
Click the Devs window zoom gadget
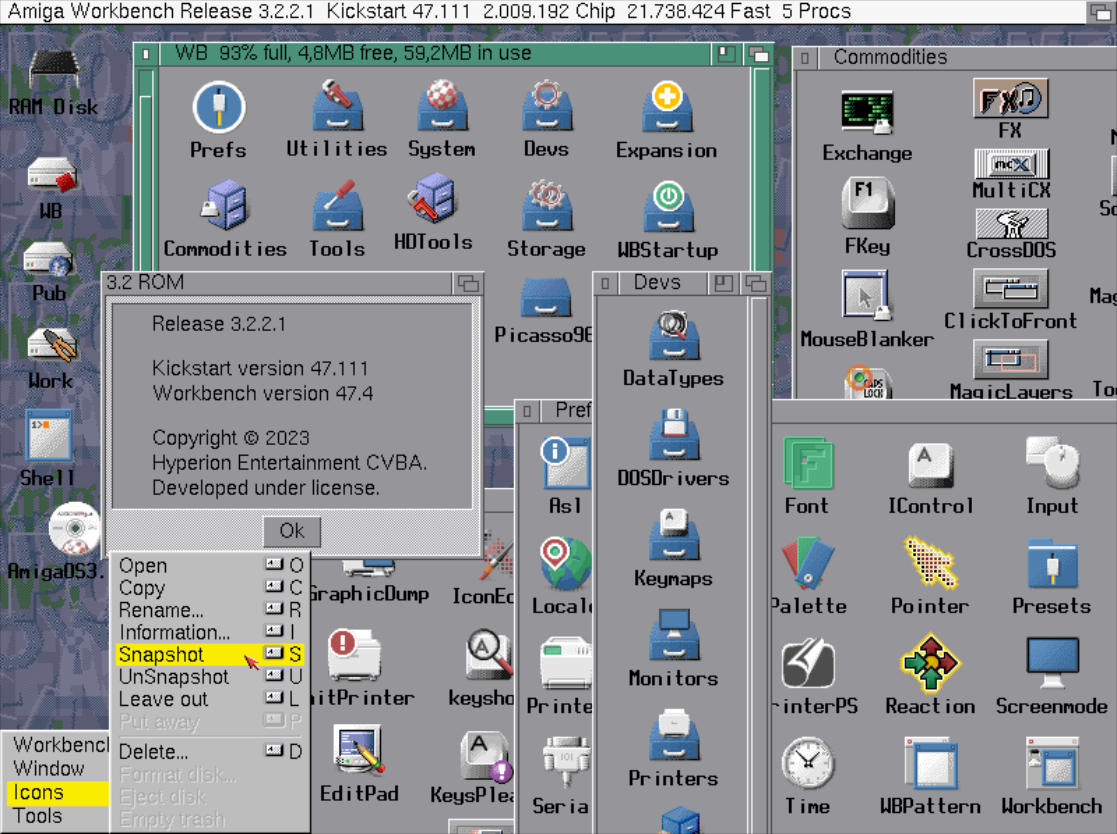[x=723, y=284]
